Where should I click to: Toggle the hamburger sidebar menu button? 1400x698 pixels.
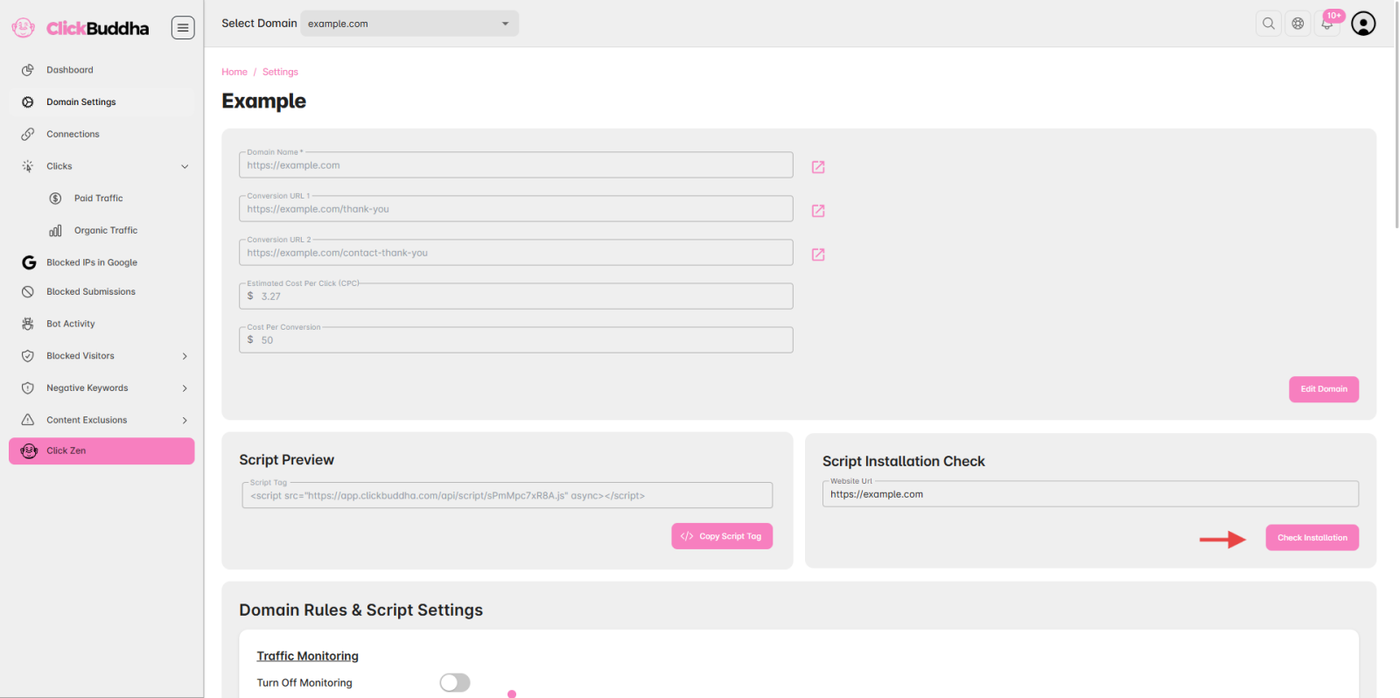tap(182, 28)
